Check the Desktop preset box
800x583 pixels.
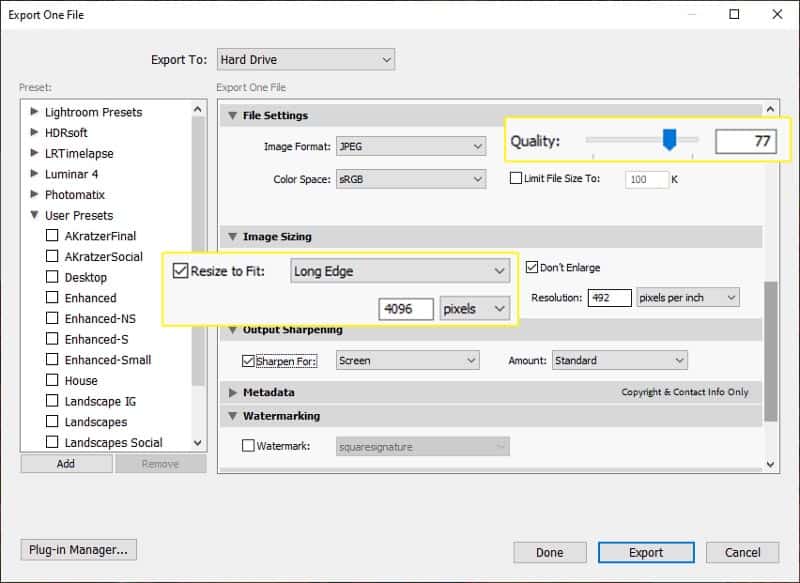click(52, 276)
